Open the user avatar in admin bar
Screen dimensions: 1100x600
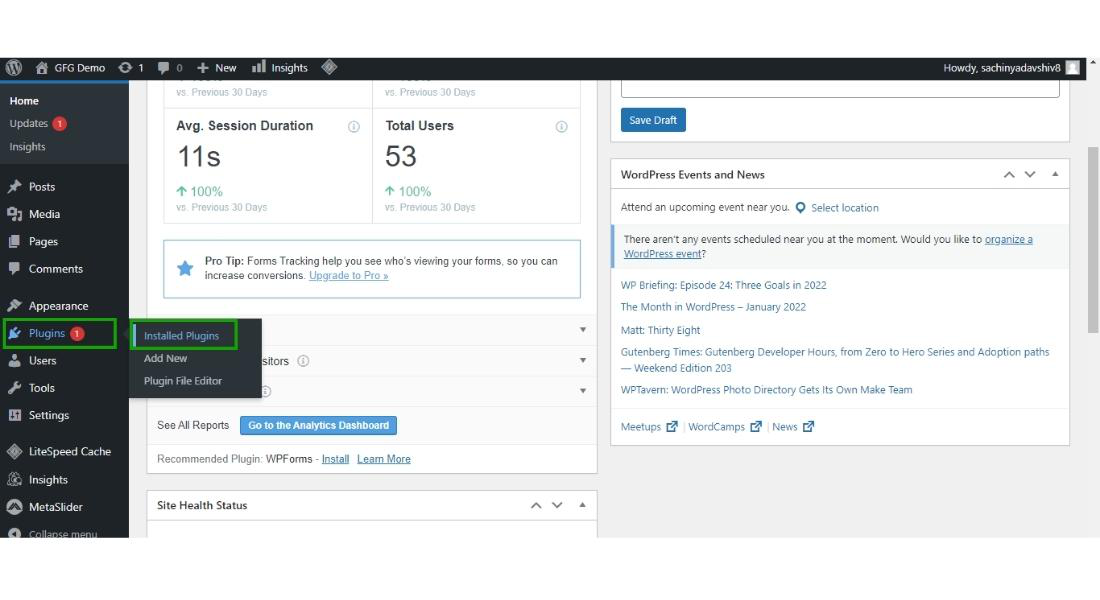coord(1073,67)
